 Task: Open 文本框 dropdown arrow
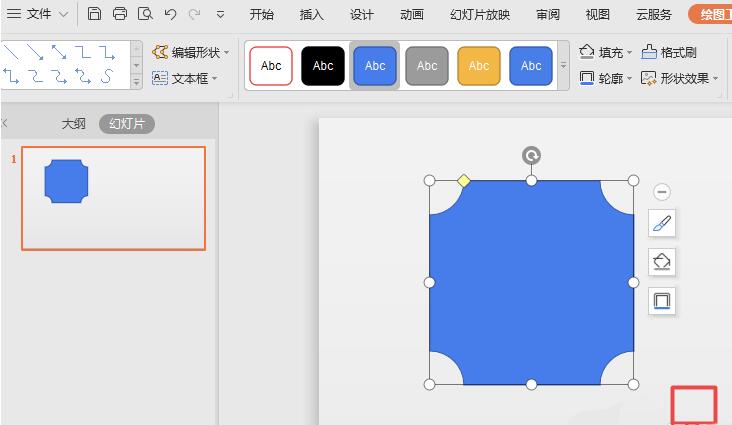pos(215,78)
